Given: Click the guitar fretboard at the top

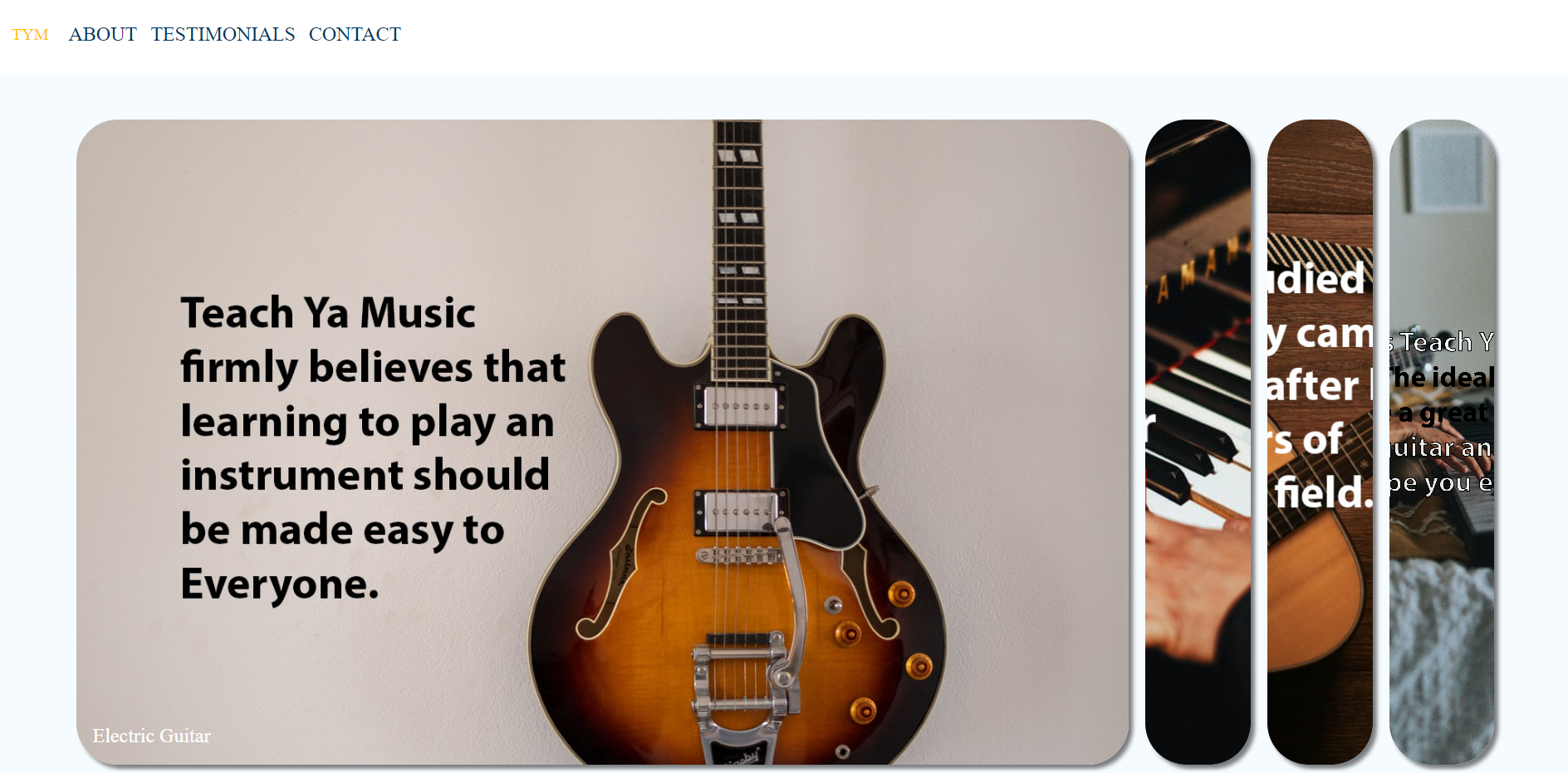Looking at the screenshot, I should (737, 249).
